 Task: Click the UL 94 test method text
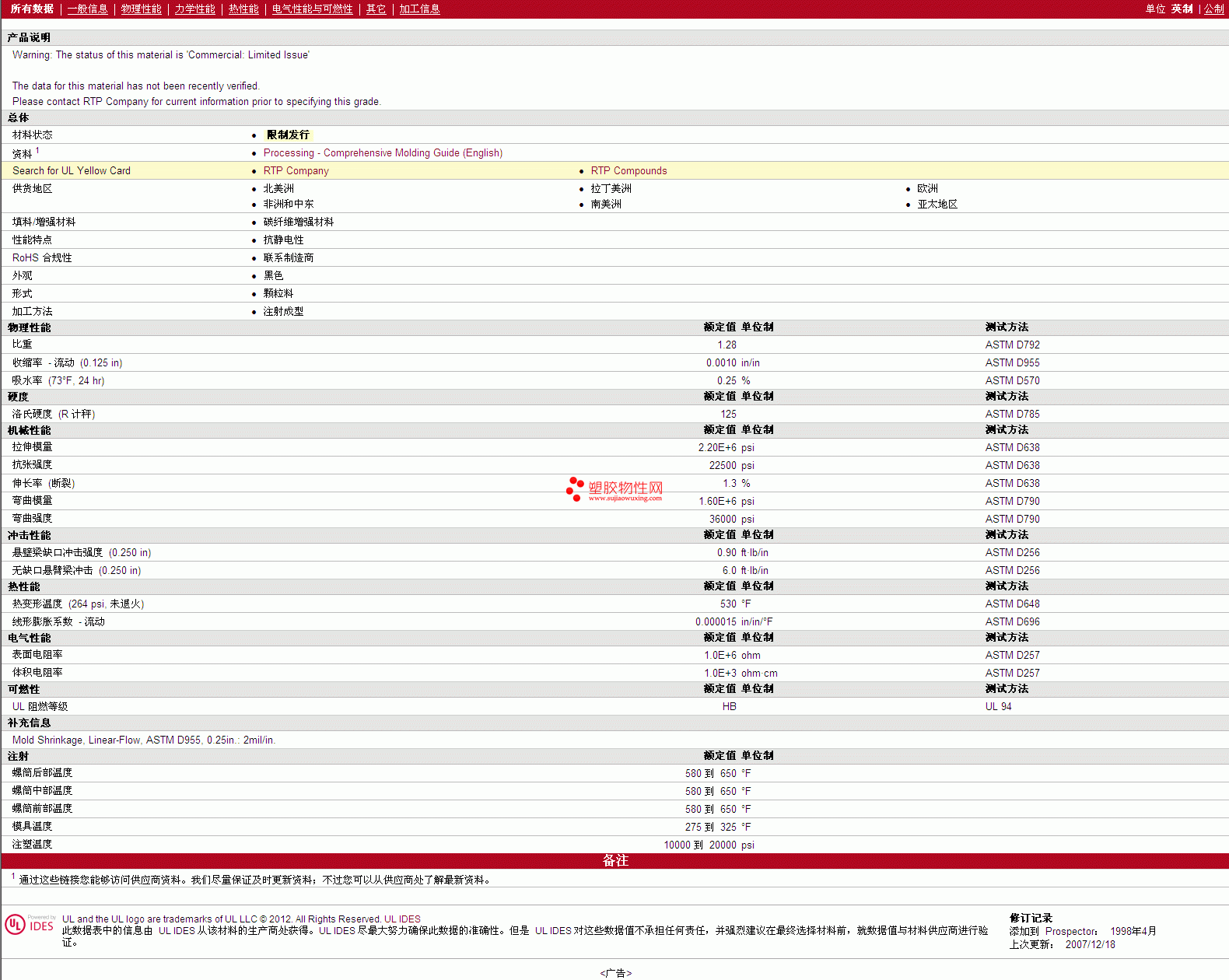(x=998, y=707)
